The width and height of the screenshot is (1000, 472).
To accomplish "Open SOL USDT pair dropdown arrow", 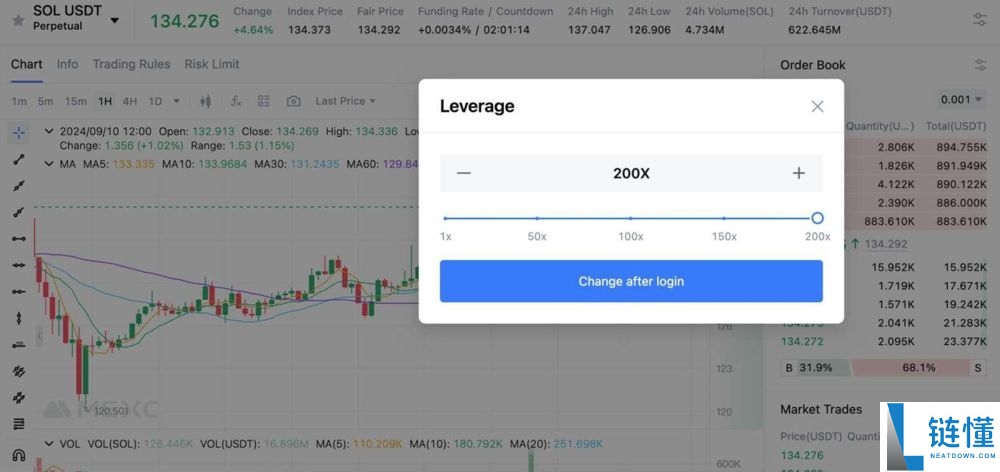I will point(115,20).
